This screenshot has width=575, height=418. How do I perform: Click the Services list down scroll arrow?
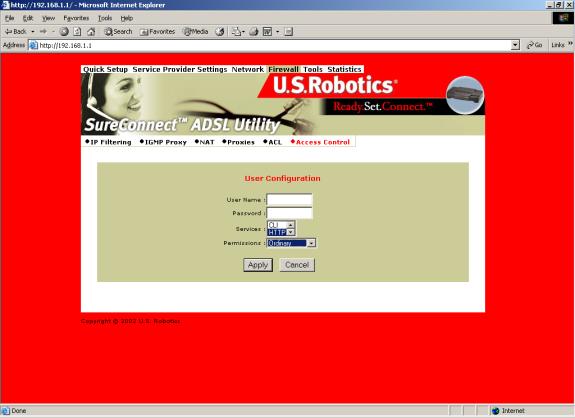291,232
